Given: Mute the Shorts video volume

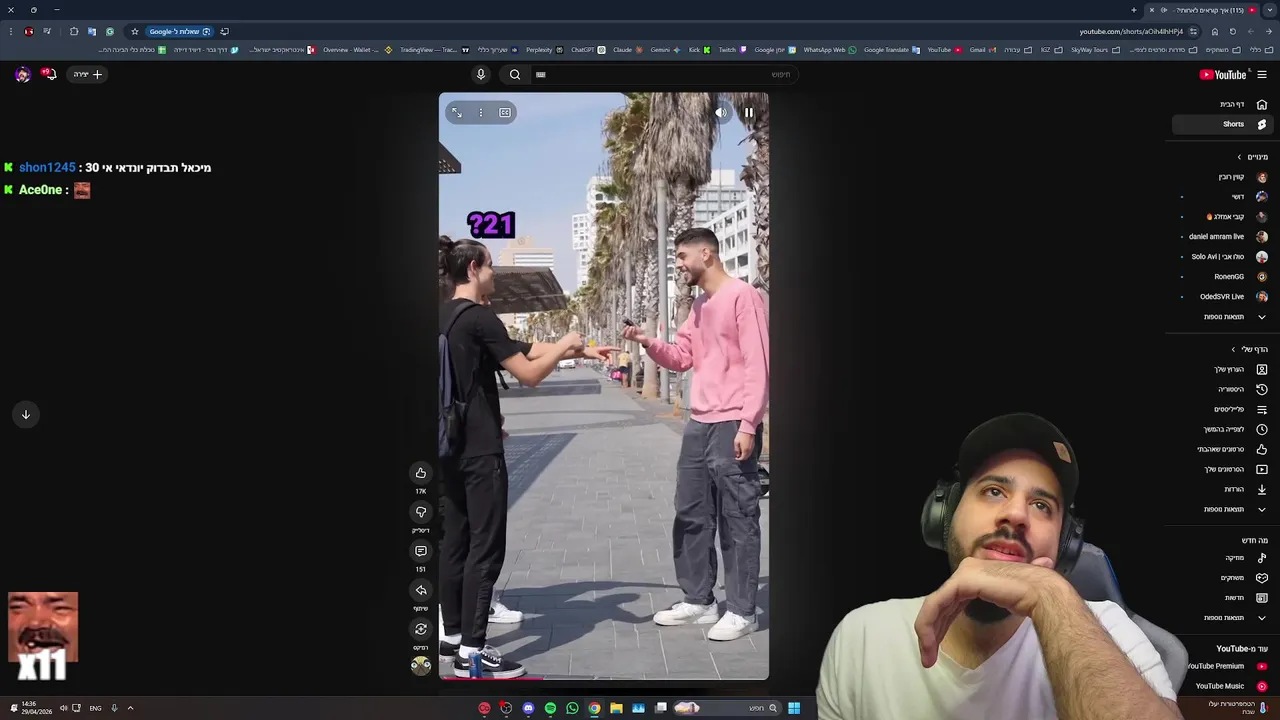Looking at the screenshot, I should [721, 113].
